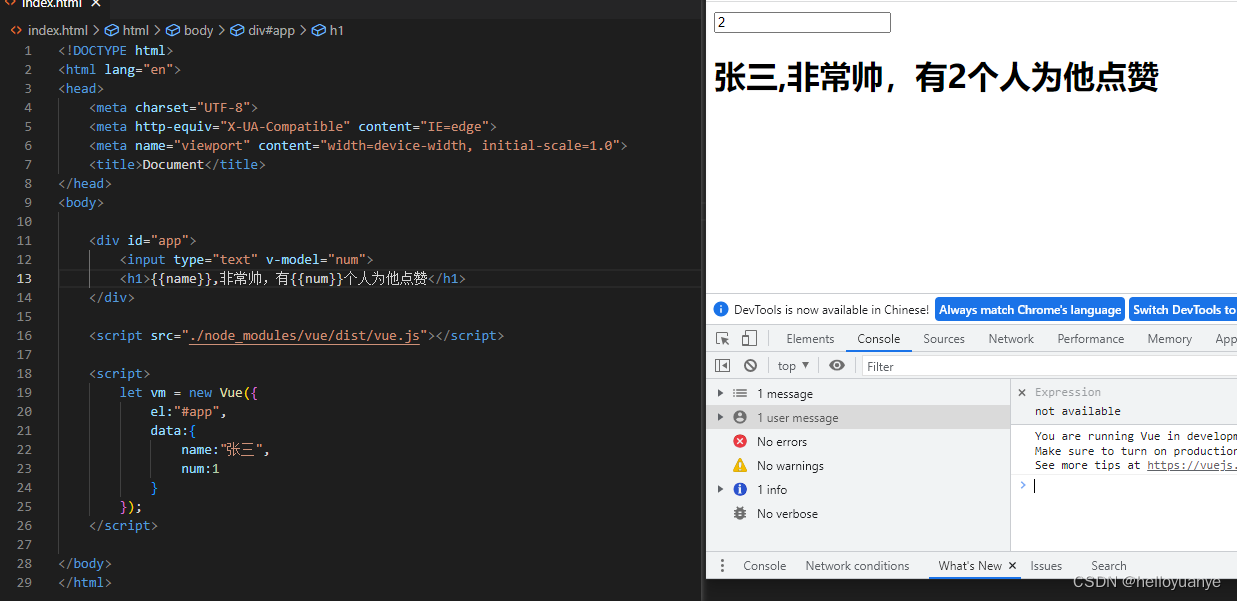Image resolution: width=1237 pixels, height=601 pixels.
Task: Switch to the Sources tab
Action: (x=943, y=338)
